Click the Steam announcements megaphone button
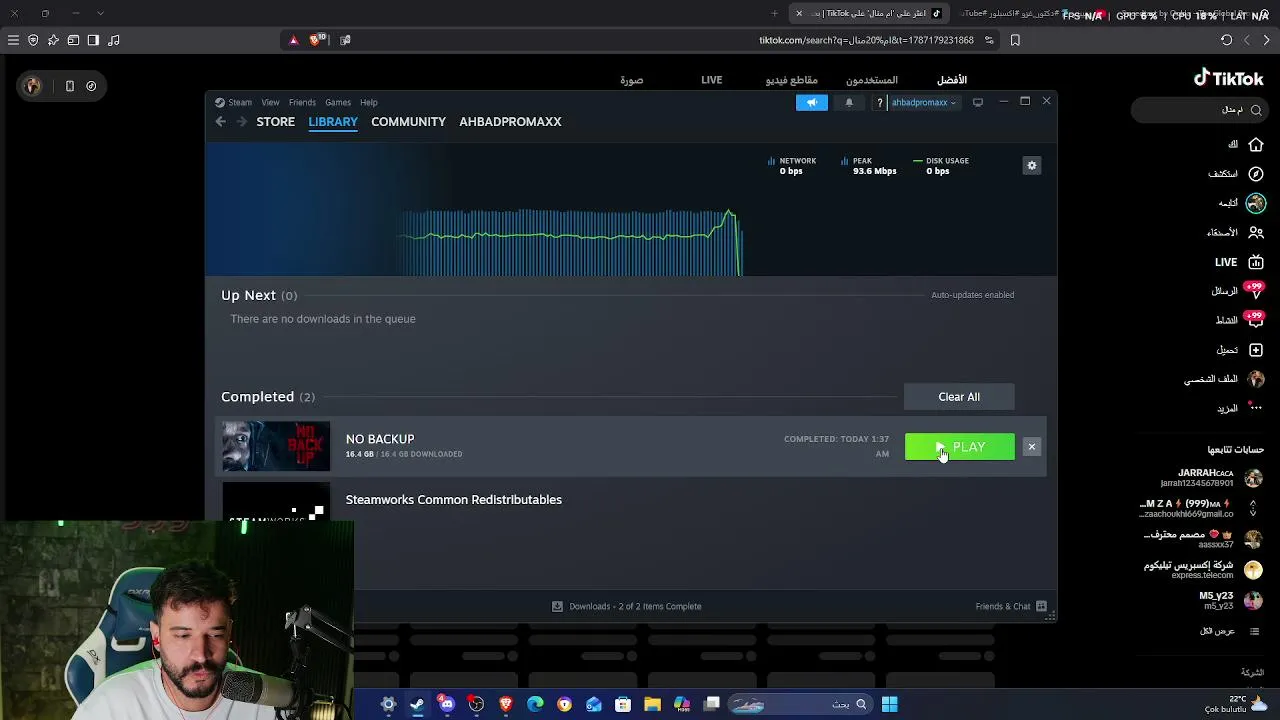Viewport: 1280px width, 720px height. pos(812,102)
